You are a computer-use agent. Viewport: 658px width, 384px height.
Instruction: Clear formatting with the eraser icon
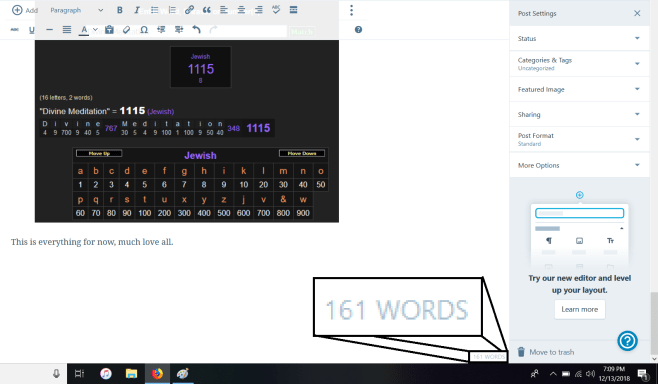pyautogui.click(x=126, y=30)
